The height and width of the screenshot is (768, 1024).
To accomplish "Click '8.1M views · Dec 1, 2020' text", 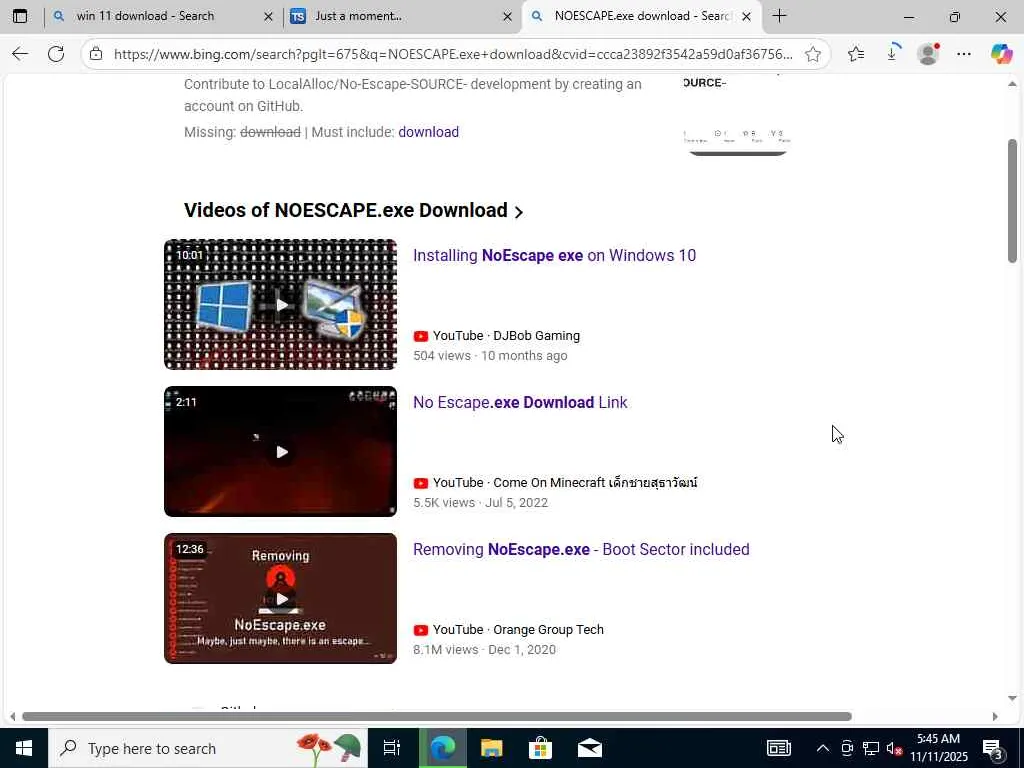I will (484, 650).
